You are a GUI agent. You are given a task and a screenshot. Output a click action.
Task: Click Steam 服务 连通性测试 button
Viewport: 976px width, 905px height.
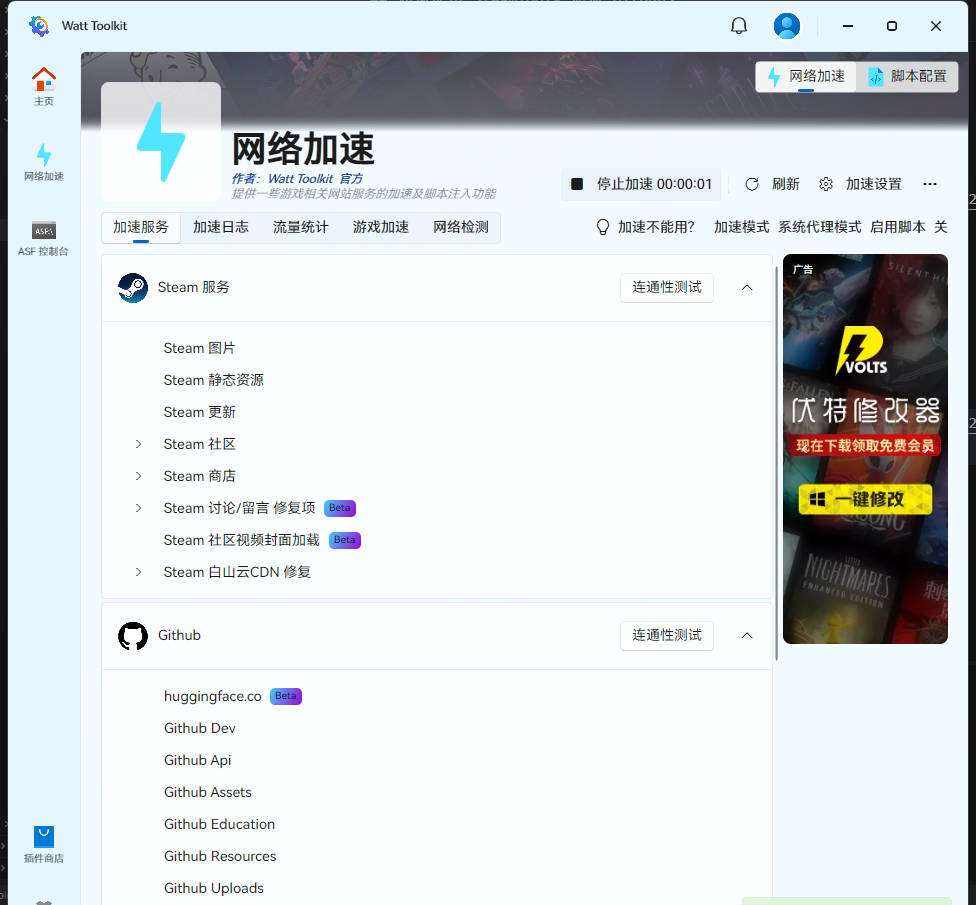(x=667, y=288)
